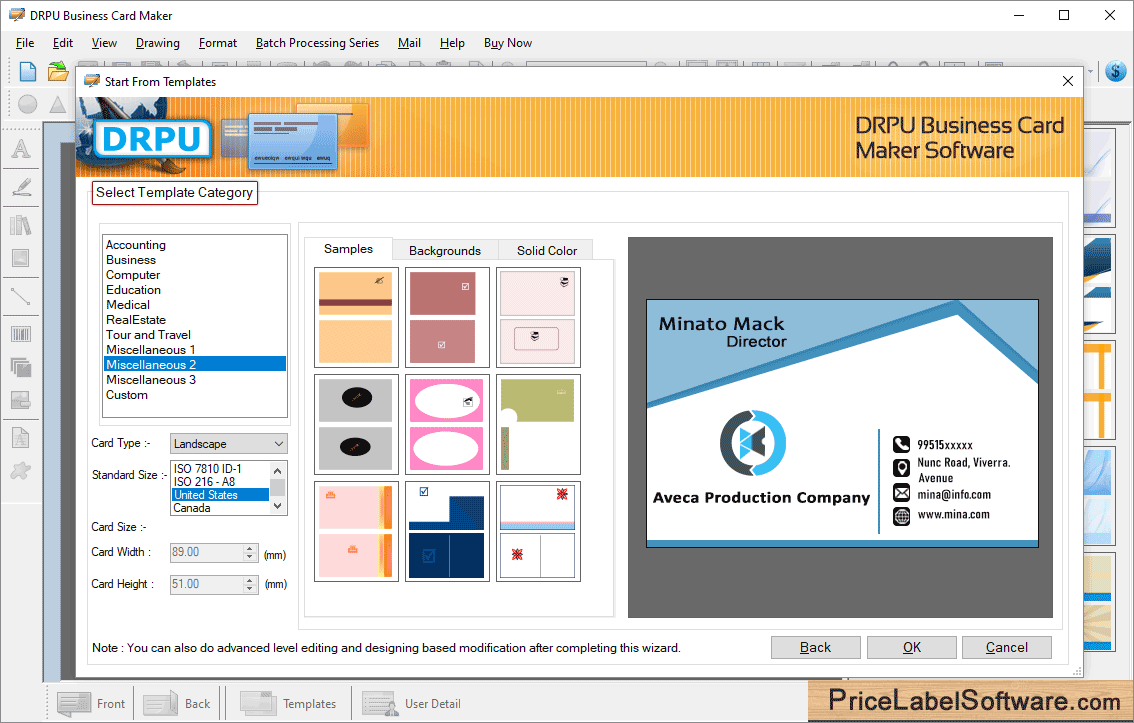This screenshot has height=723, width=1134.
Task: Click the Cancel button
Action: coord(1007,648)
